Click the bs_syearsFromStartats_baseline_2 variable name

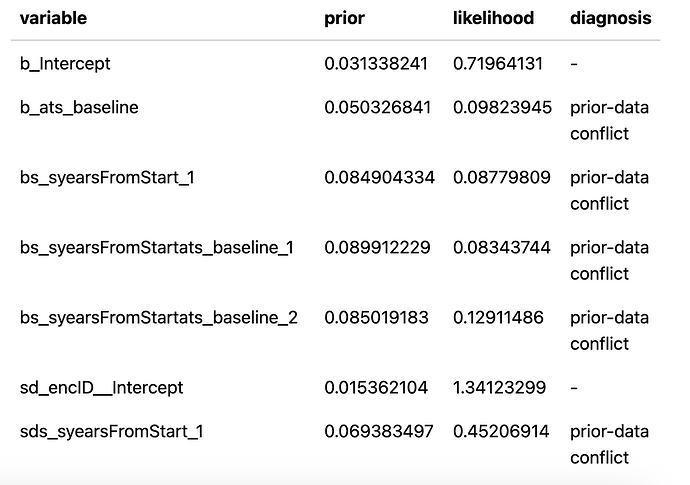click(158, 318)
